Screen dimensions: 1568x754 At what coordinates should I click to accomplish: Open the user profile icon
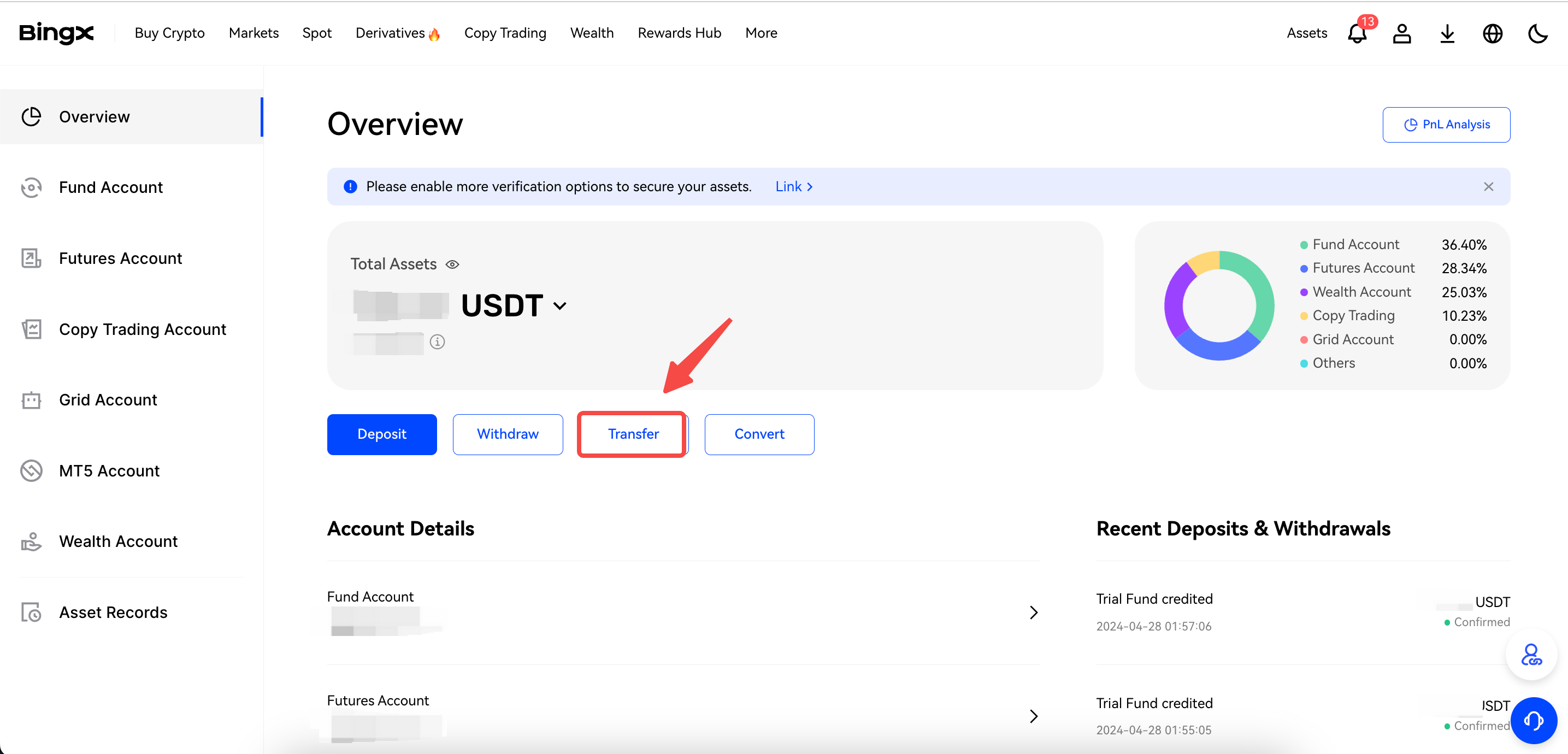point(1402,33)
